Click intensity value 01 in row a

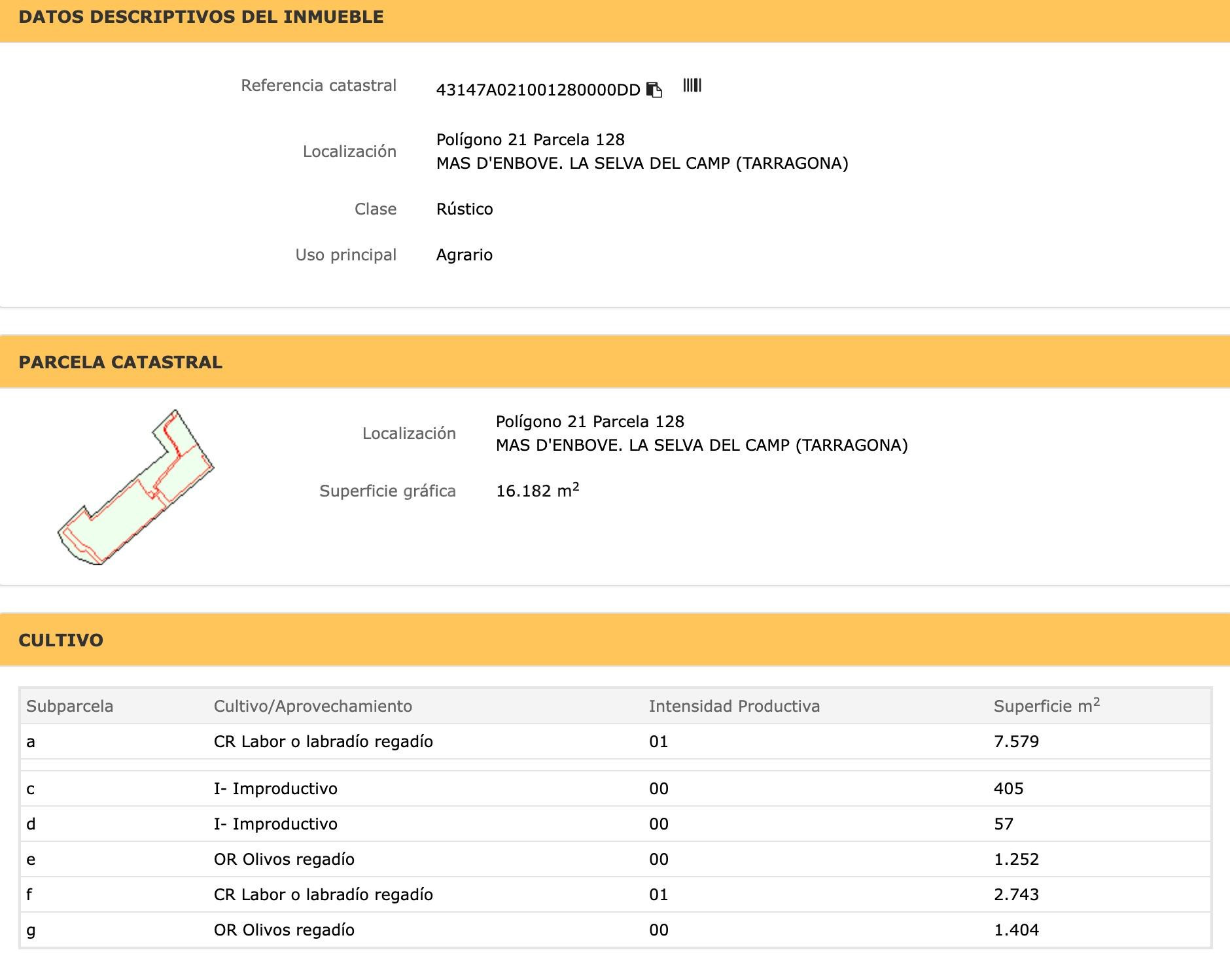[x=659, y=742]
